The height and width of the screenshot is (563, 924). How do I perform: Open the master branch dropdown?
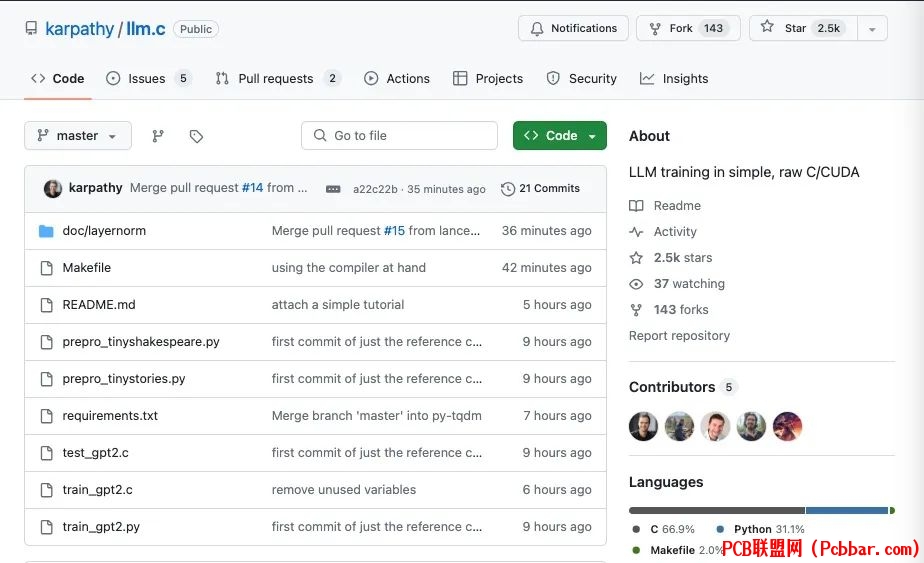point(78,136)
